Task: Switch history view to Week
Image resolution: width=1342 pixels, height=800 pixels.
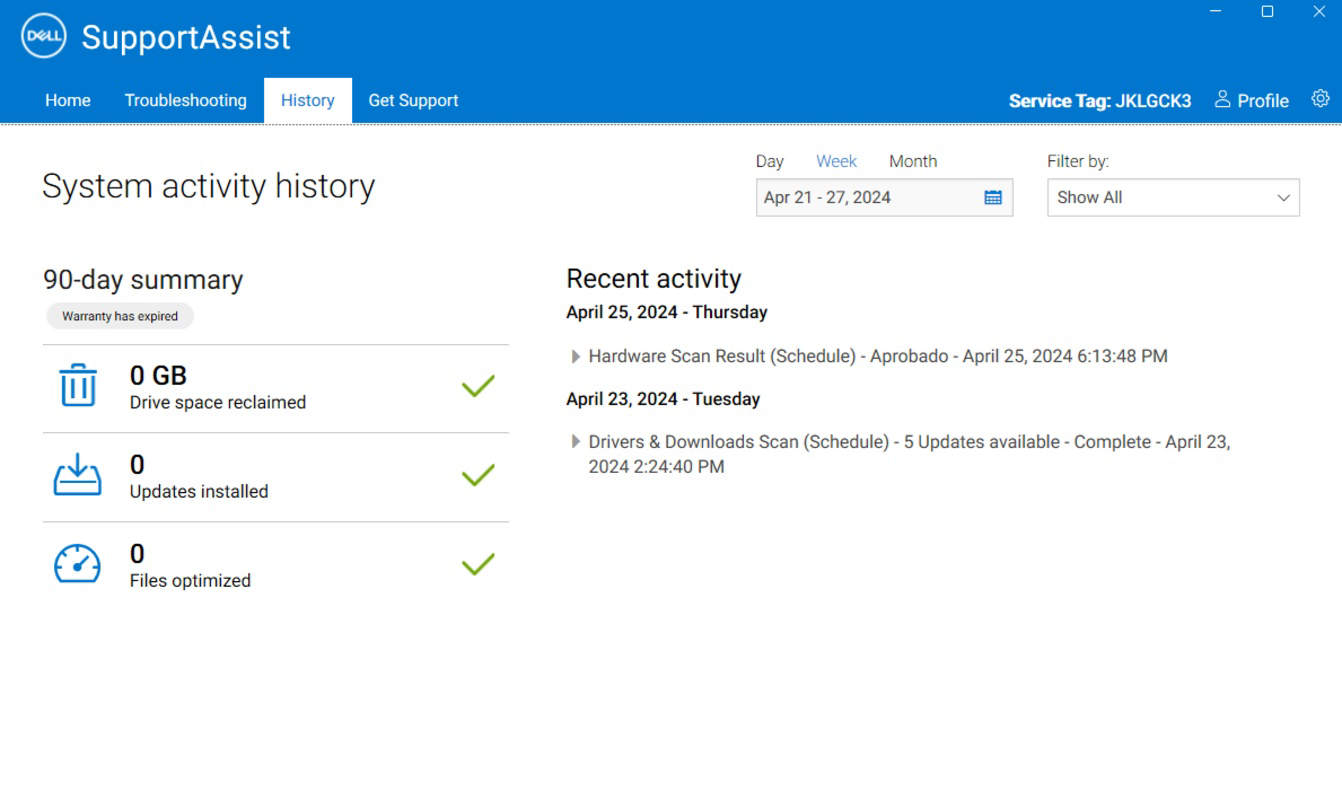Action: point(836,161)
